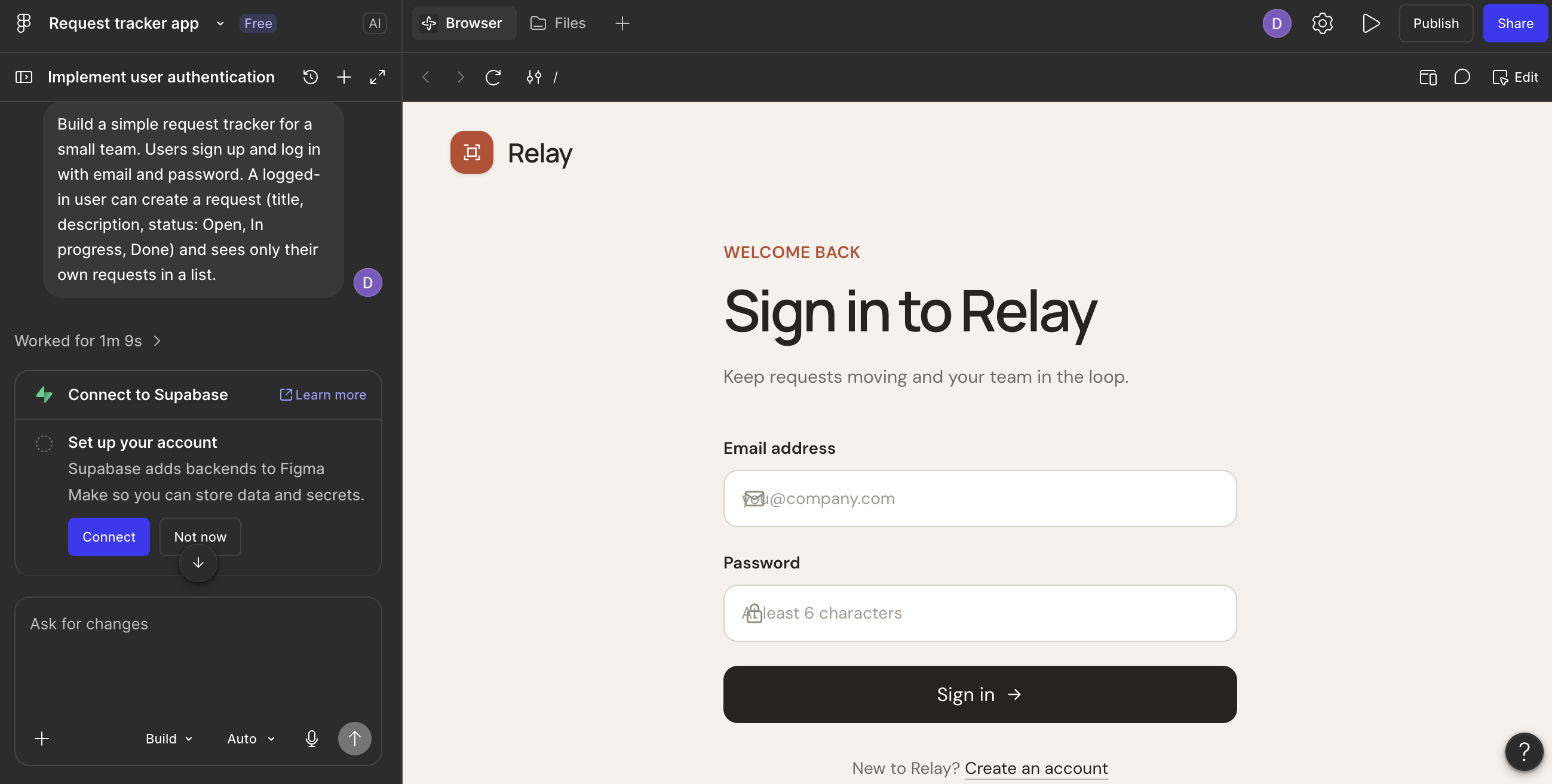The image size is (1552, 784).
Task: Go forward in preview browser
Action: (461, 77)
